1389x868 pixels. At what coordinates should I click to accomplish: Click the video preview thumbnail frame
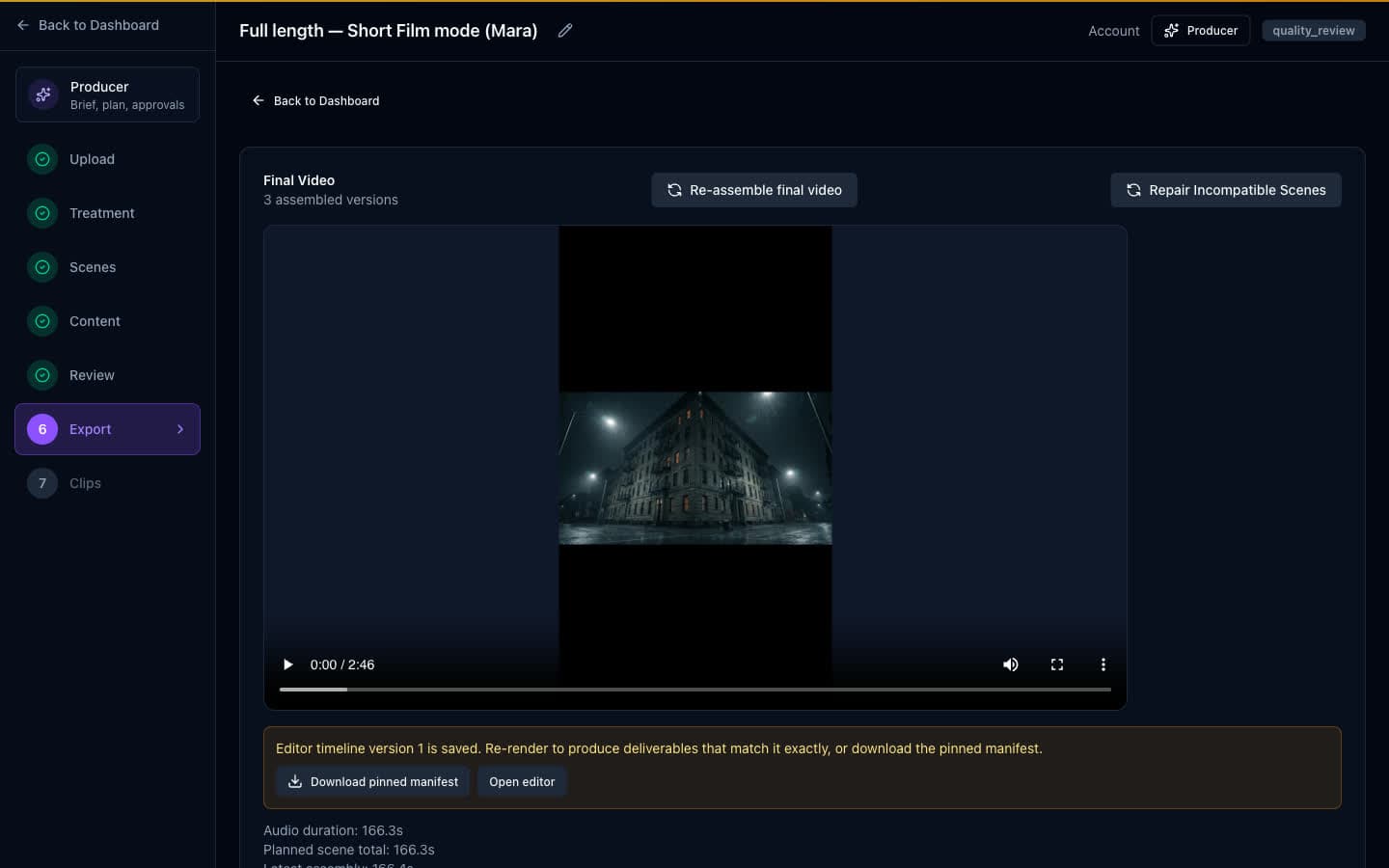coord(695,468)
